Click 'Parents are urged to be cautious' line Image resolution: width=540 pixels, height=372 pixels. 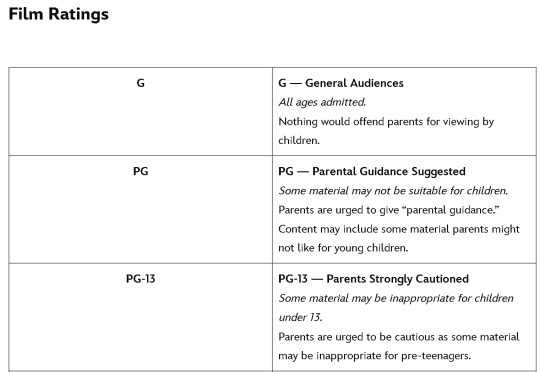(x=399, y=337)
